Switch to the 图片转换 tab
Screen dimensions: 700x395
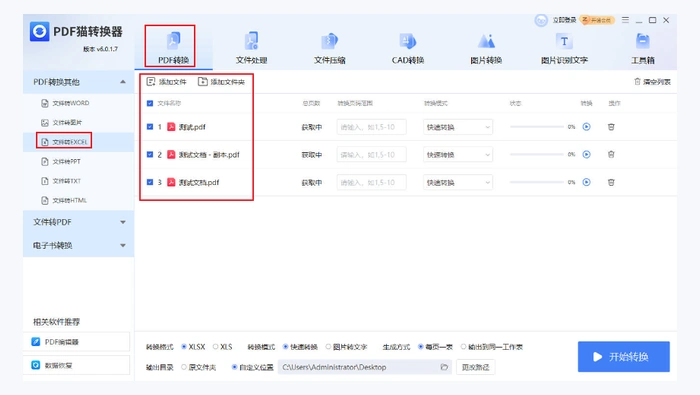(486, 47)
